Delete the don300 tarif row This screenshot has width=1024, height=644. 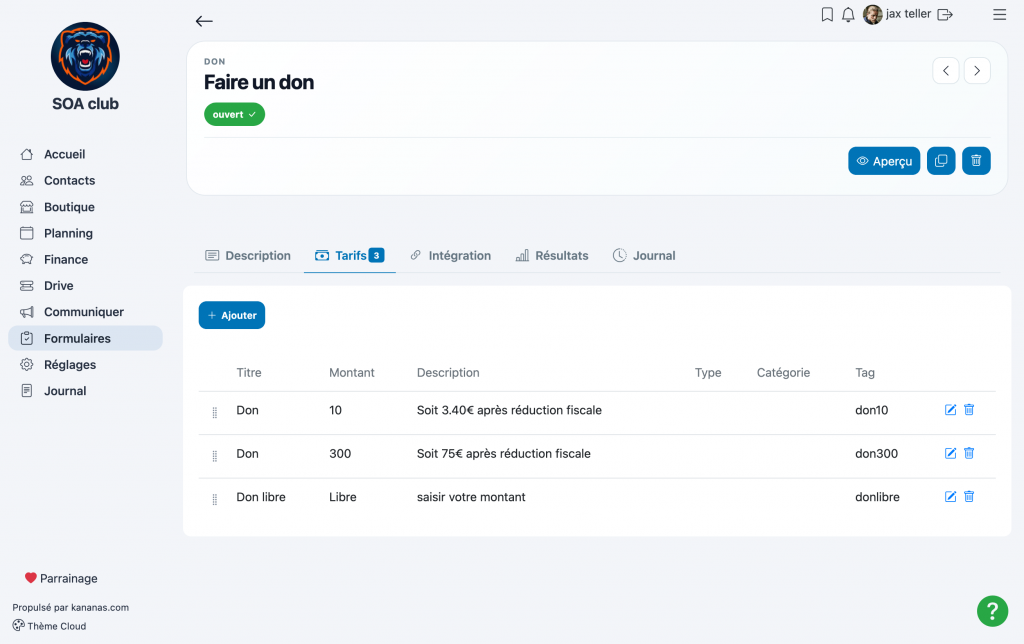[x=969, y=453]
